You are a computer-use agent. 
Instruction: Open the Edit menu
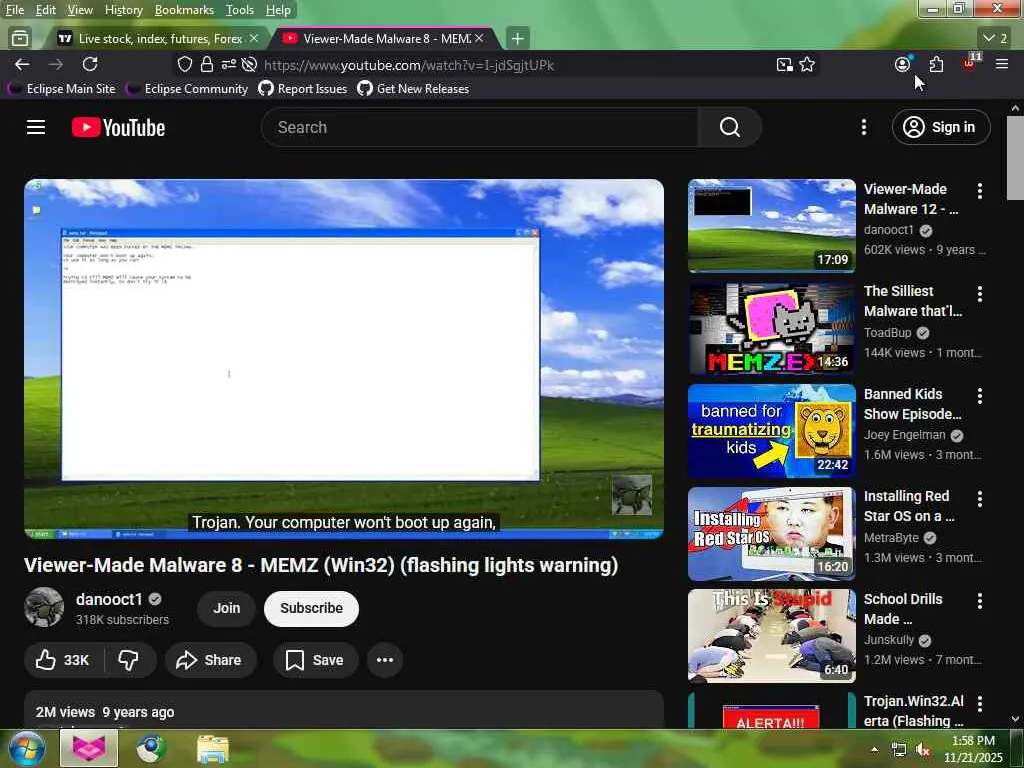(45, 10)
